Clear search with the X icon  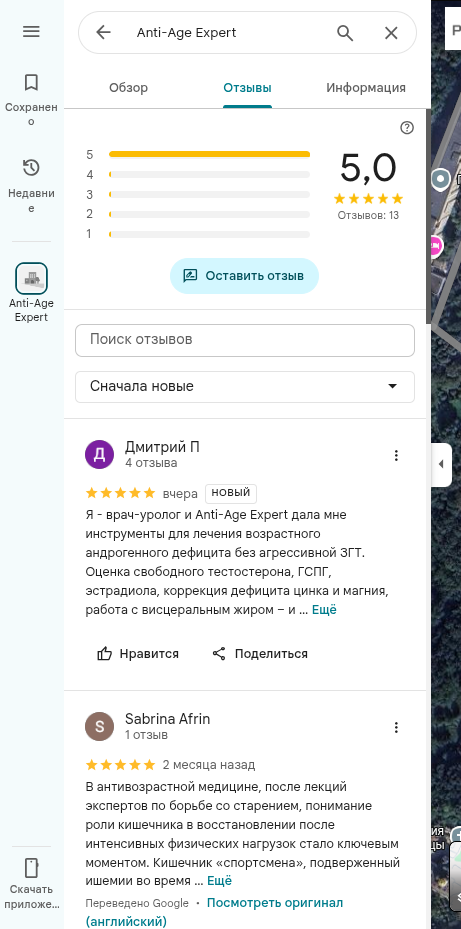pos(391,33)
